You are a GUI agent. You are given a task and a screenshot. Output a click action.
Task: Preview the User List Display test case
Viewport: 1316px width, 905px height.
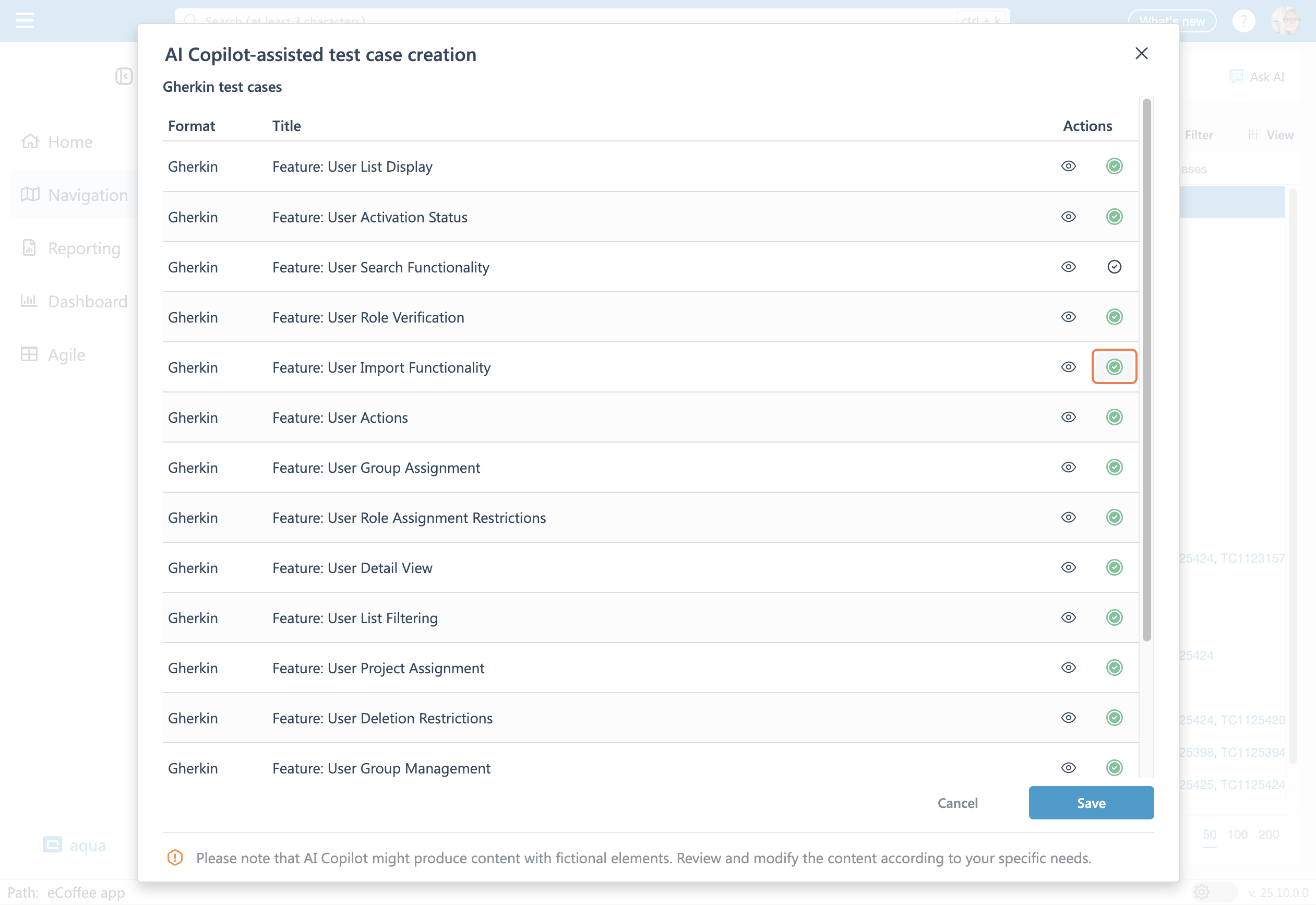(1068, 166)
